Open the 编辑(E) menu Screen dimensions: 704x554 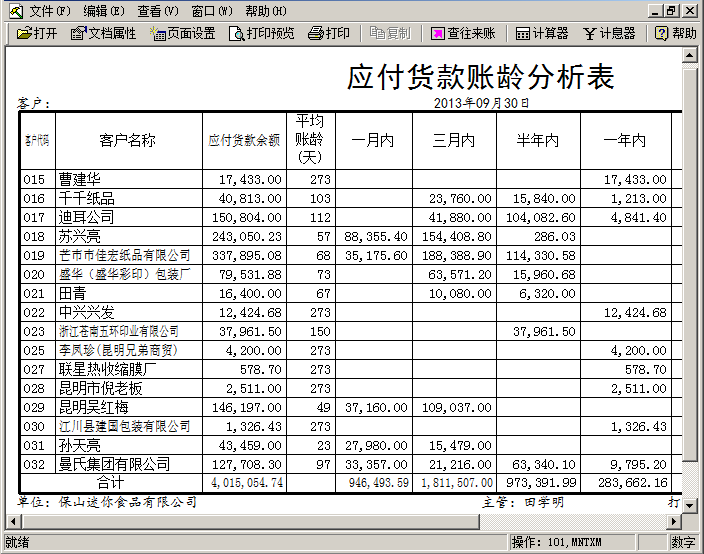[x=104, y=11]
